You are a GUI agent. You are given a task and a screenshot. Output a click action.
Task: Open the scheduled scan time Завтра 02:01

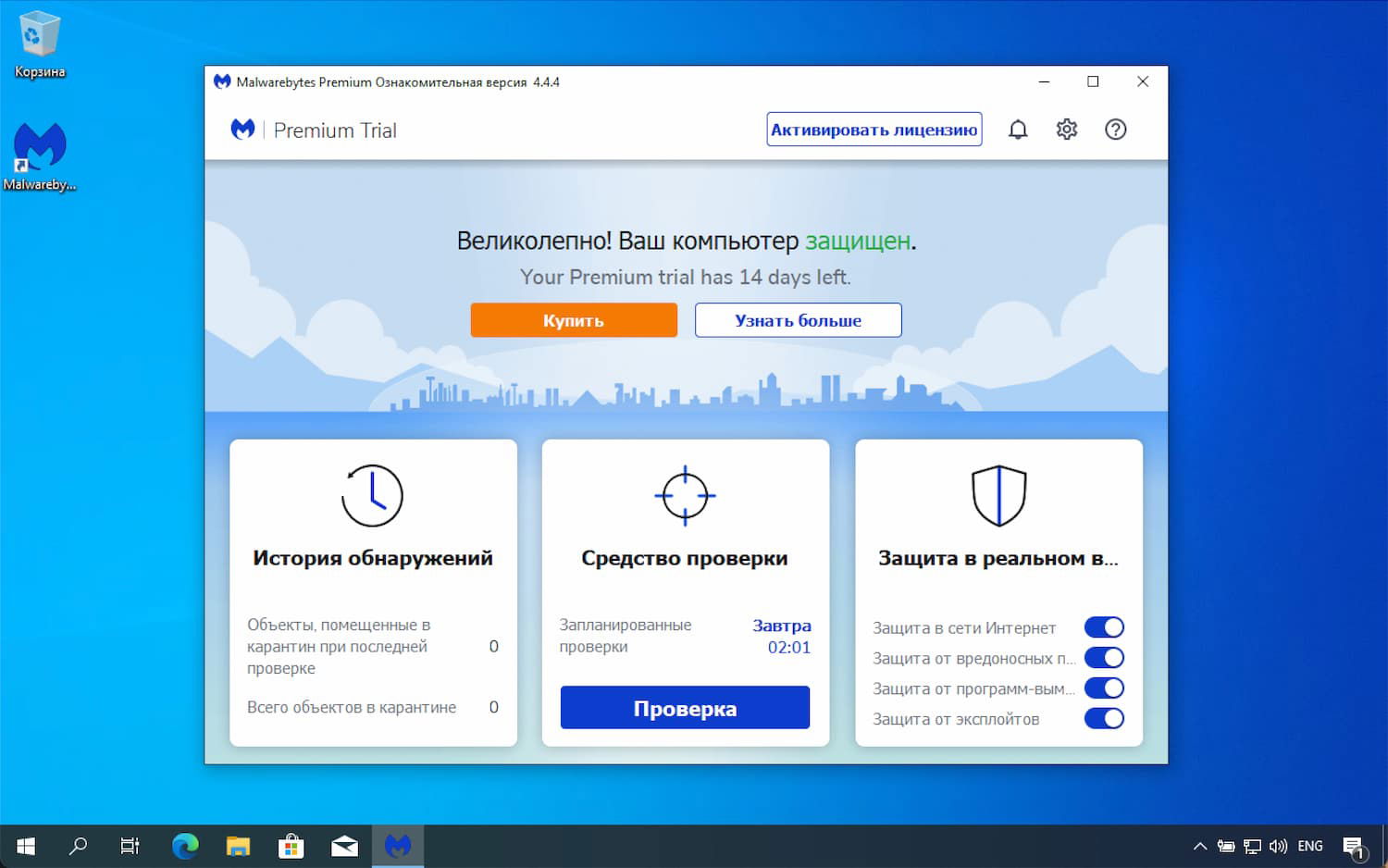tap(783, 636)
